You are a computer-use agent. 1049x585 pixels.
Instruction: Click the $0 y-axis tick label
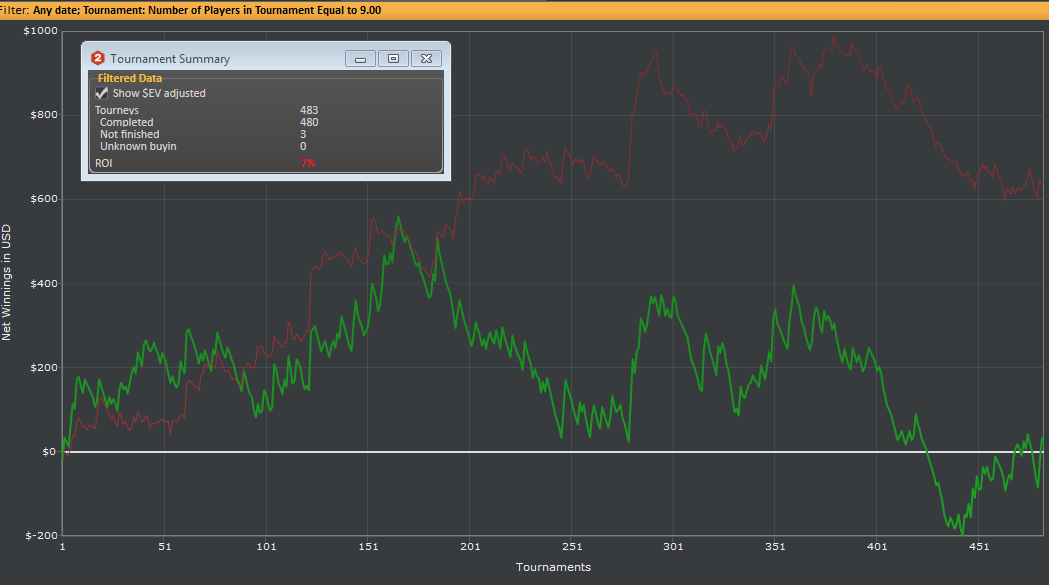click(x=50, y=452)
